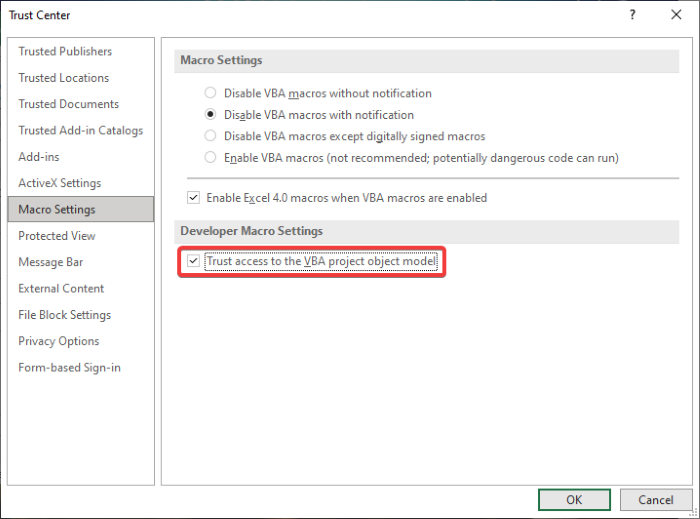Image resolution: width=700 pixels, height=519 pixels.
Task: Open File Block Settings
Action: (x=64, y=315)
